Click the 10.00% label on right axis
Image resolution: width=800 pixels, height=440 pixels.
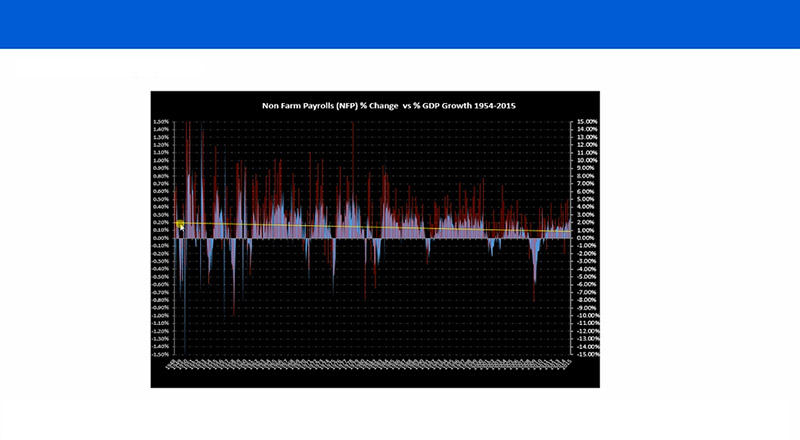[x=587, y=160]
